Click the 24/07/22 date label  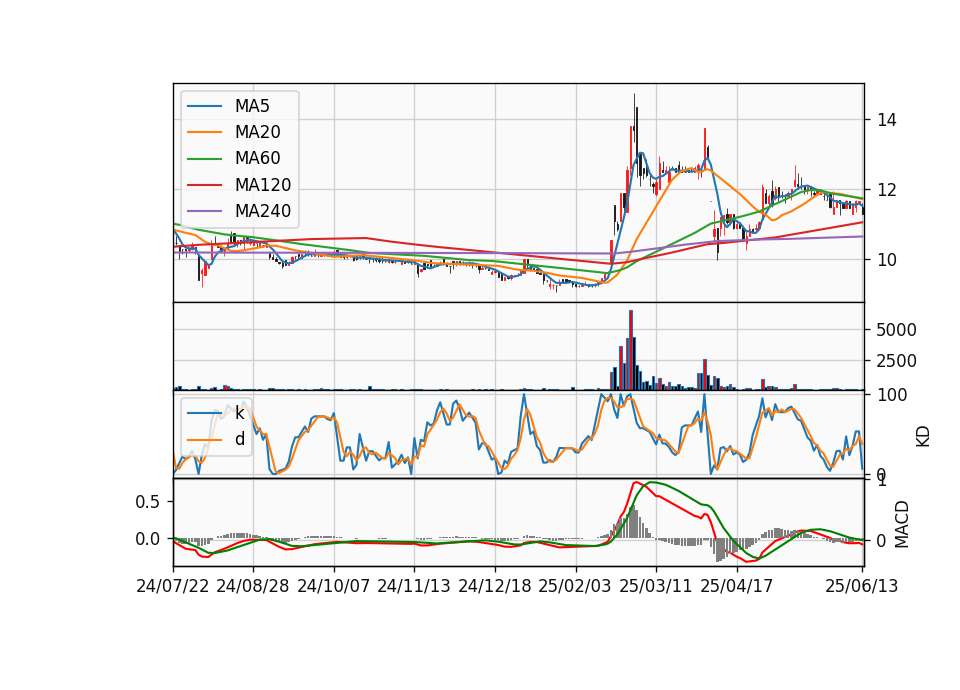173,586
